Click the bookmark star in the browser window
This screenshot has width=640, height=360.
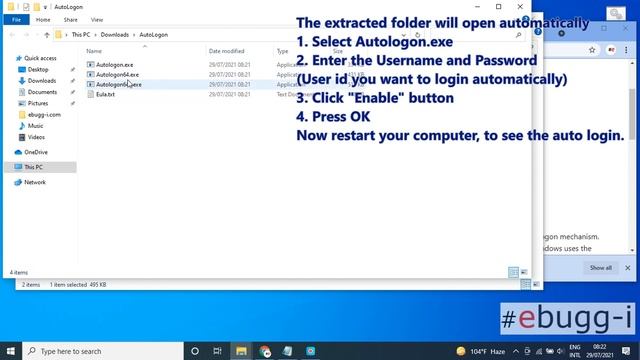pyautogui.click(x=592, y=50)
